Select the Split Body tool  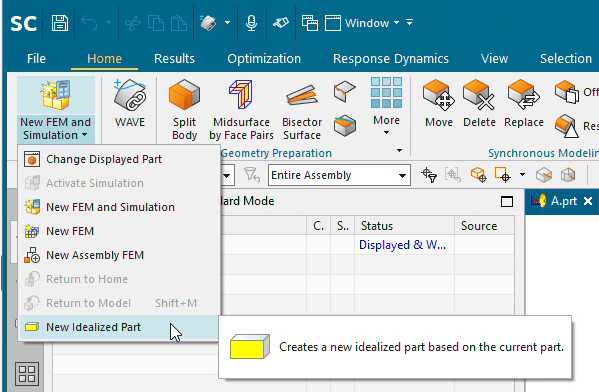(185, 110)
